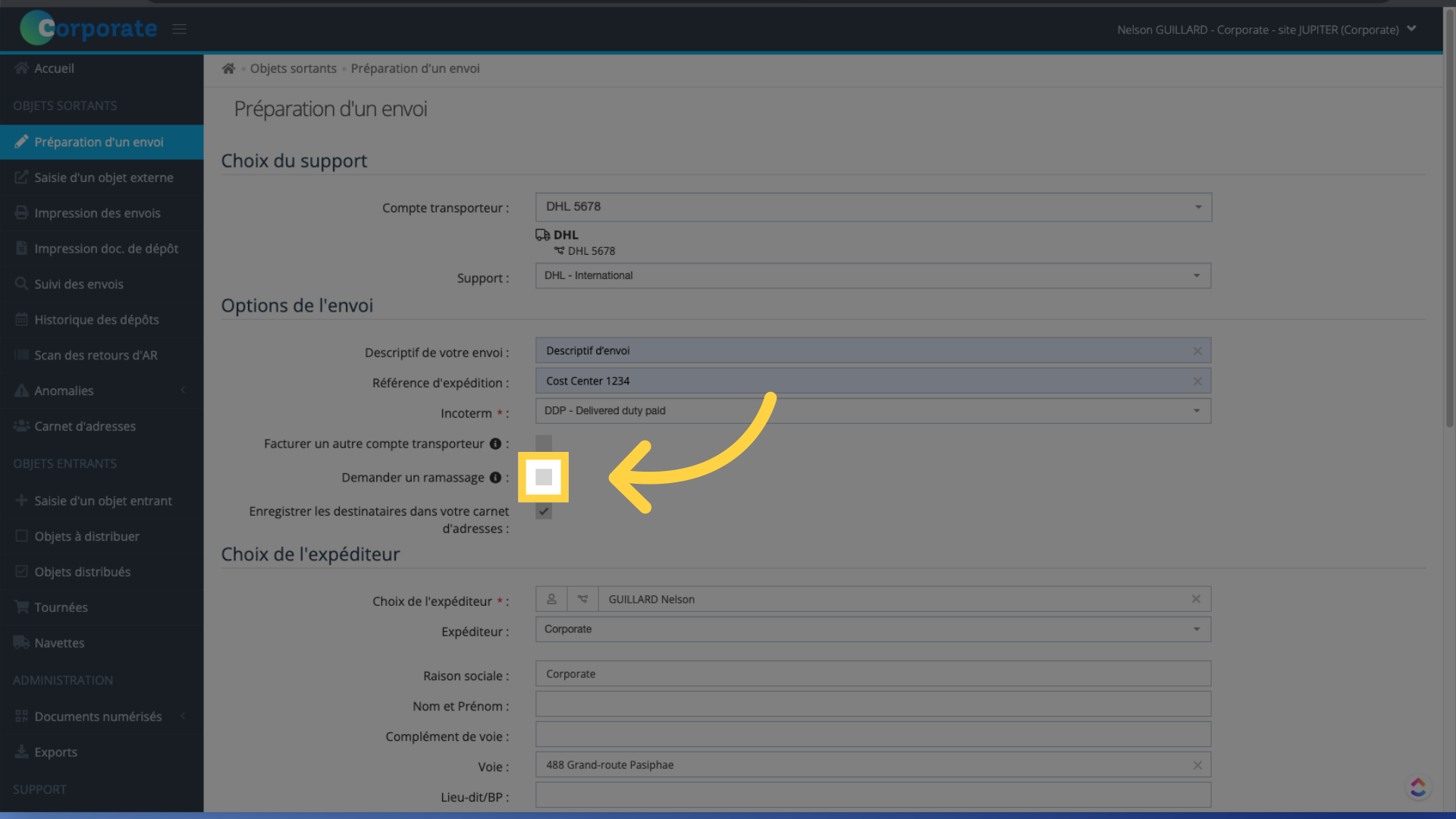Click the Scan des retours d'AR barcode icon
Screen dimensions: 1456x819
click(x=21, y=355)
